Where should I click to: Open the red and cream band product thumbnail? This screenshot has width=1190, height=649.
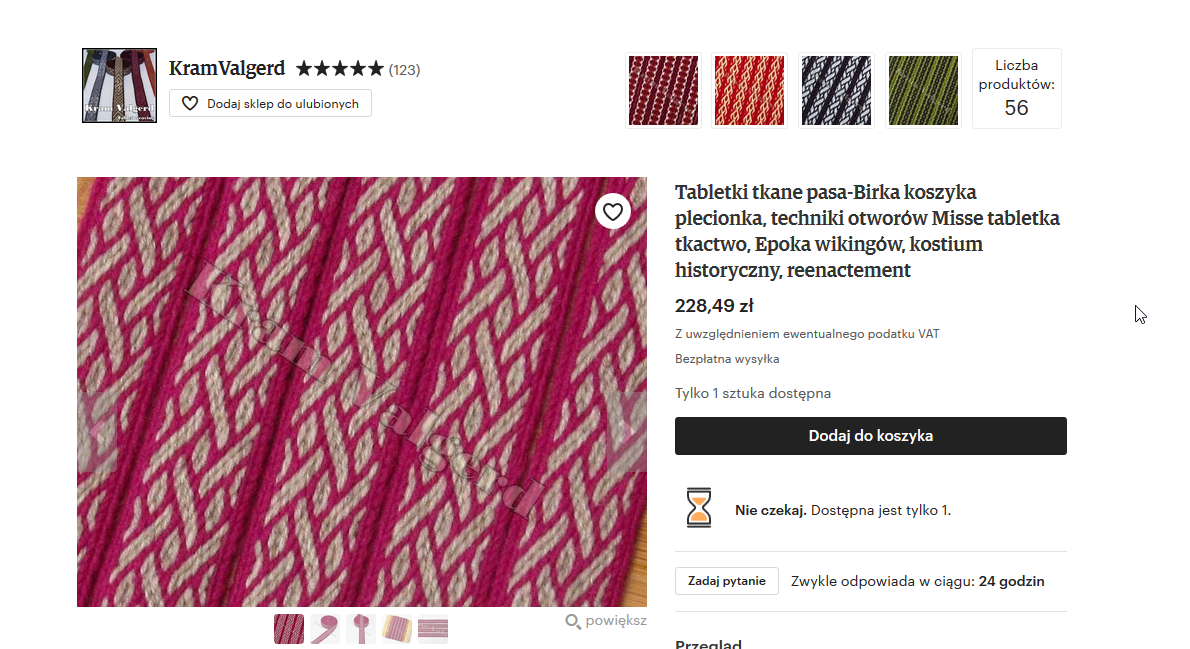pyautogui.click(x=749, y=90)
